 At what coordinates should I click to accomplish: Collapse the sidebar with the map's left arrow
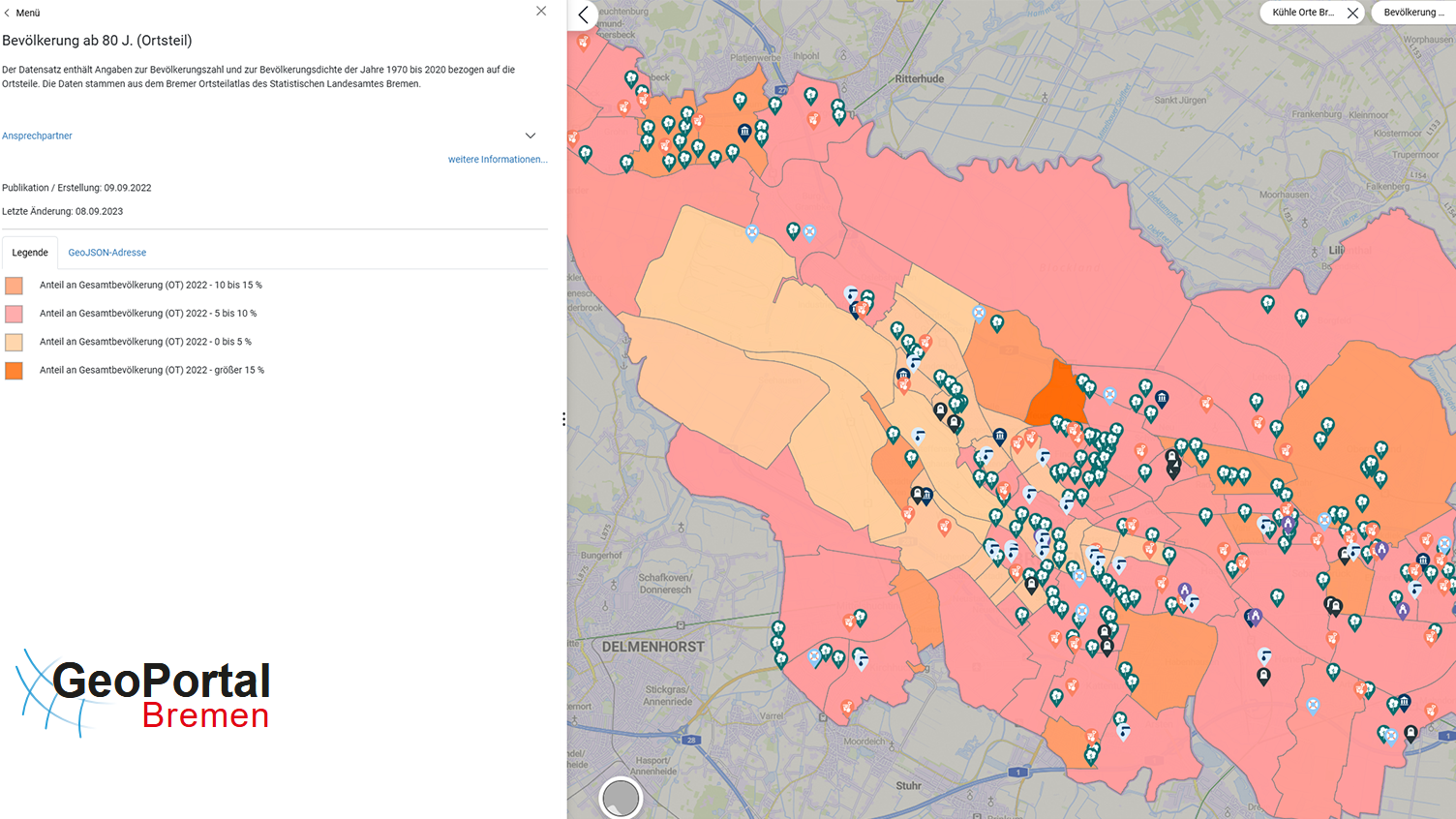coord(583,15)
